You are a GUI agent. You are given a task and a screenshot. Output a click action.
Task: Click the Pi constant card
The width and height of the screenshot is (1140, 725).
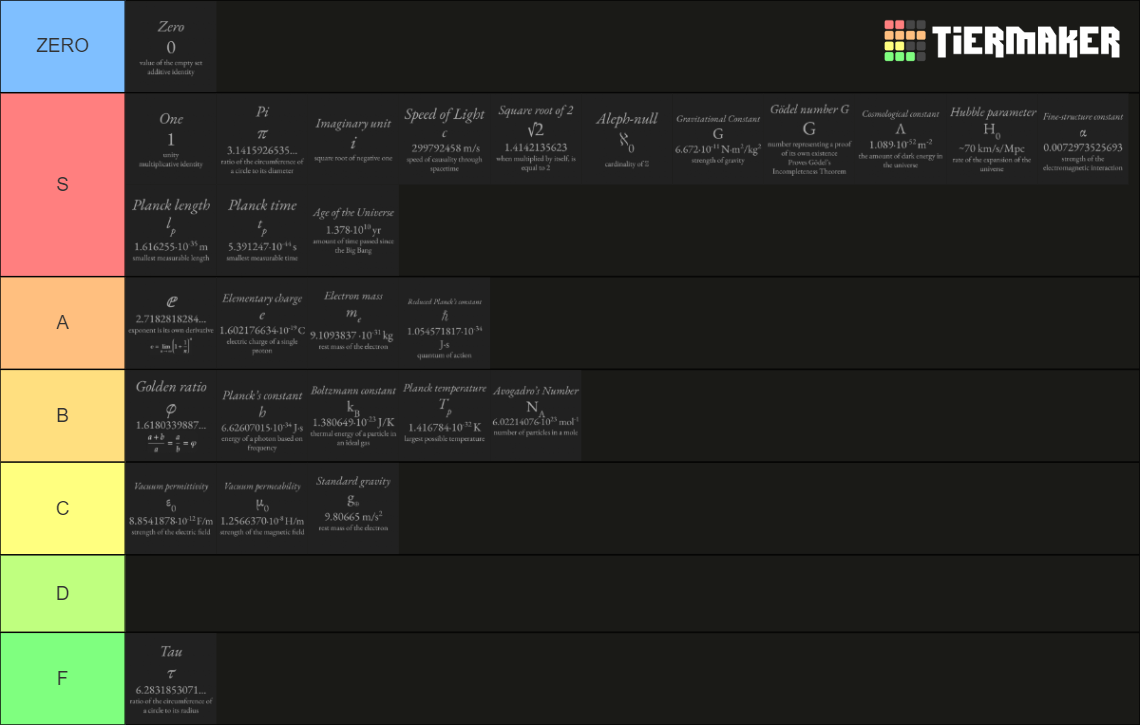(x=262, y=139)
